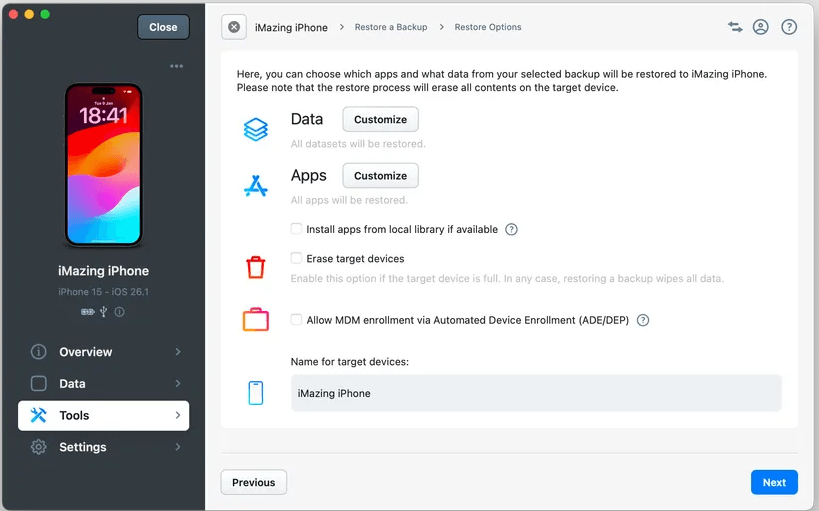Click the blue Next button
The height and width of the screenshot is (511, 819).
click(774, 482)
